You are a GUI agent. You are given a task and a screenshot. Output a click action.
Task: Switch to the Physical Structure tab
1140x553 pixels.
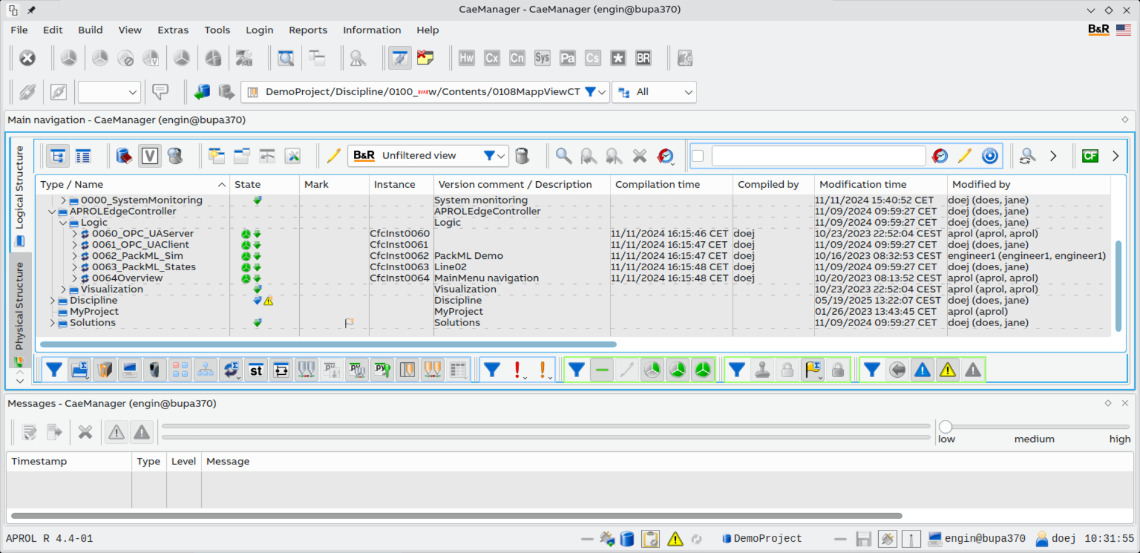19,306
